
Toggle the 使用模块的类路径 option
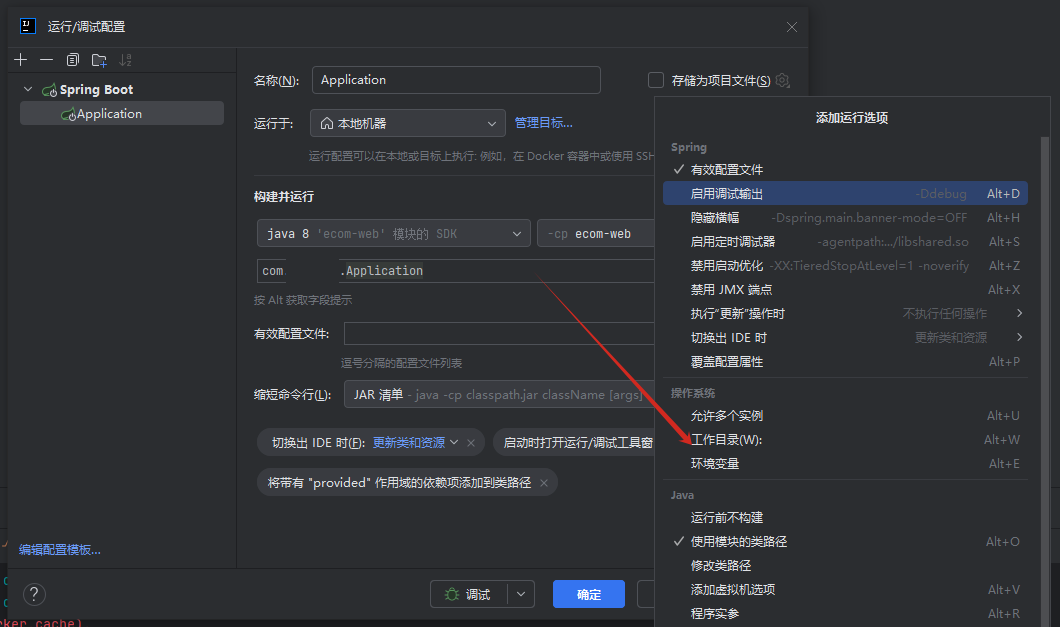738,542
